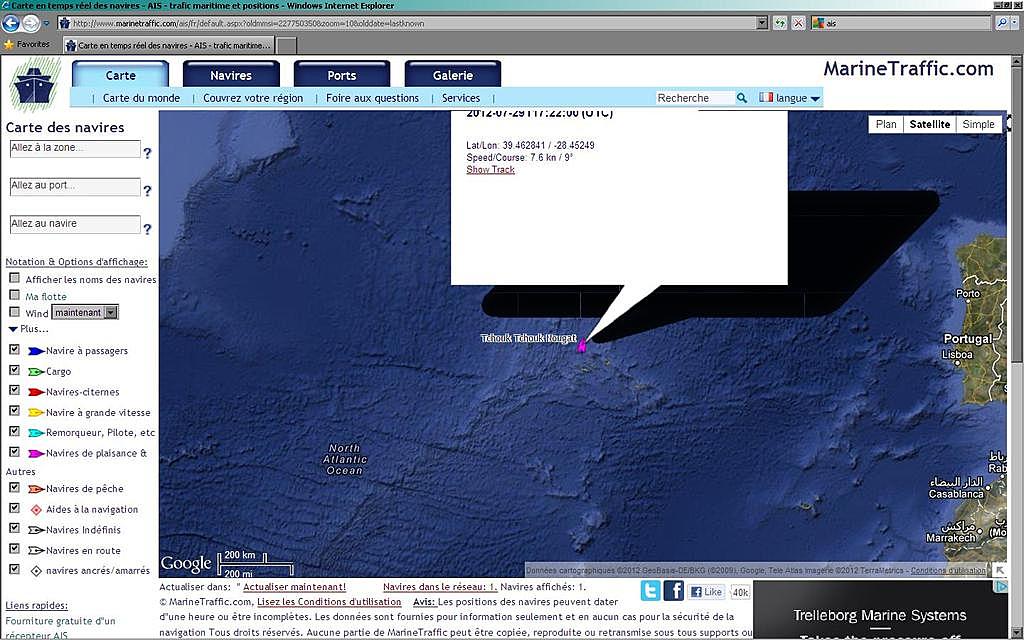Select the Satellite map view
The width and height of the screenshot is (1024, 640).
[929, 124]
